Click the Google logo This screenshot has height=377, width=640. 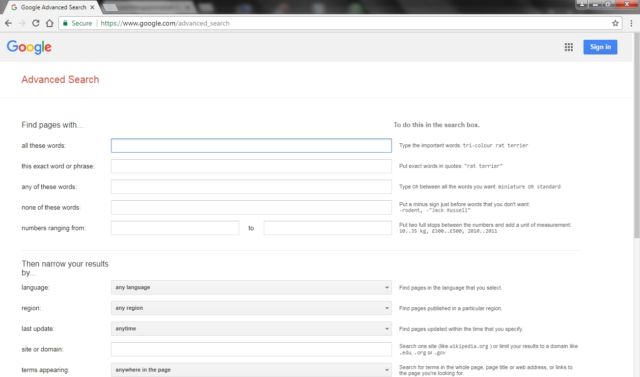point(29,47)
